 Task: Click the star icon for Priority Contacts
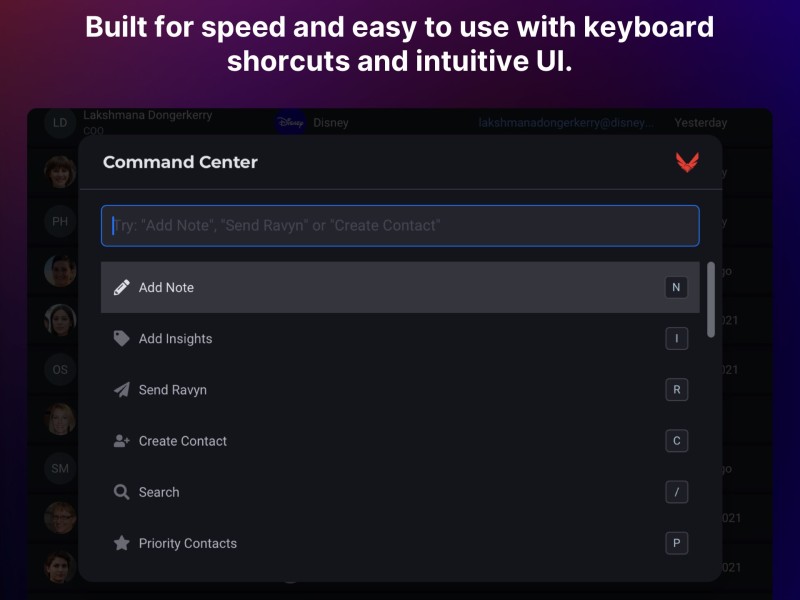point(121,543)
